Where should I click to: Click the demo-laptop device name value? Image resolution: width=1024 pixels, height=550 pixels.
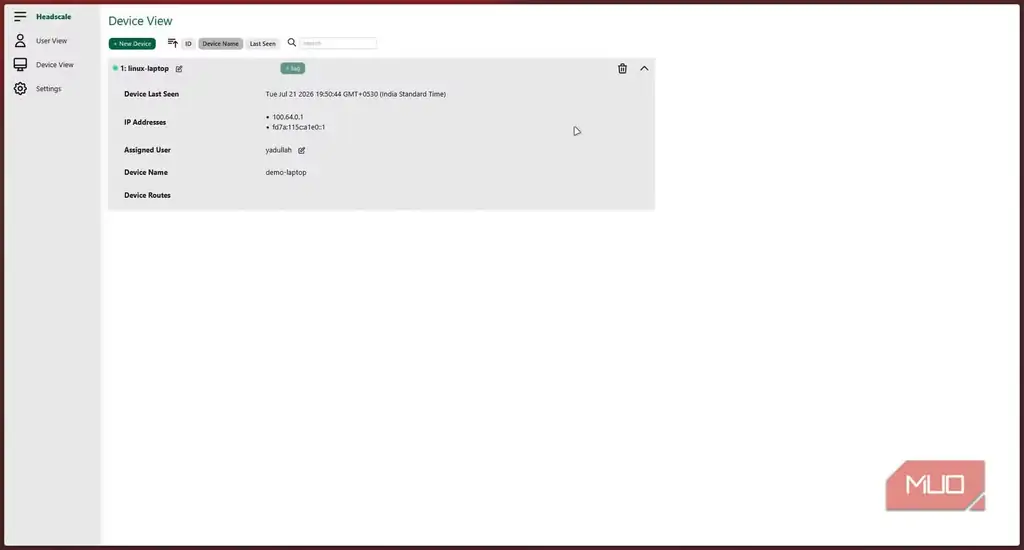(285, 172)
